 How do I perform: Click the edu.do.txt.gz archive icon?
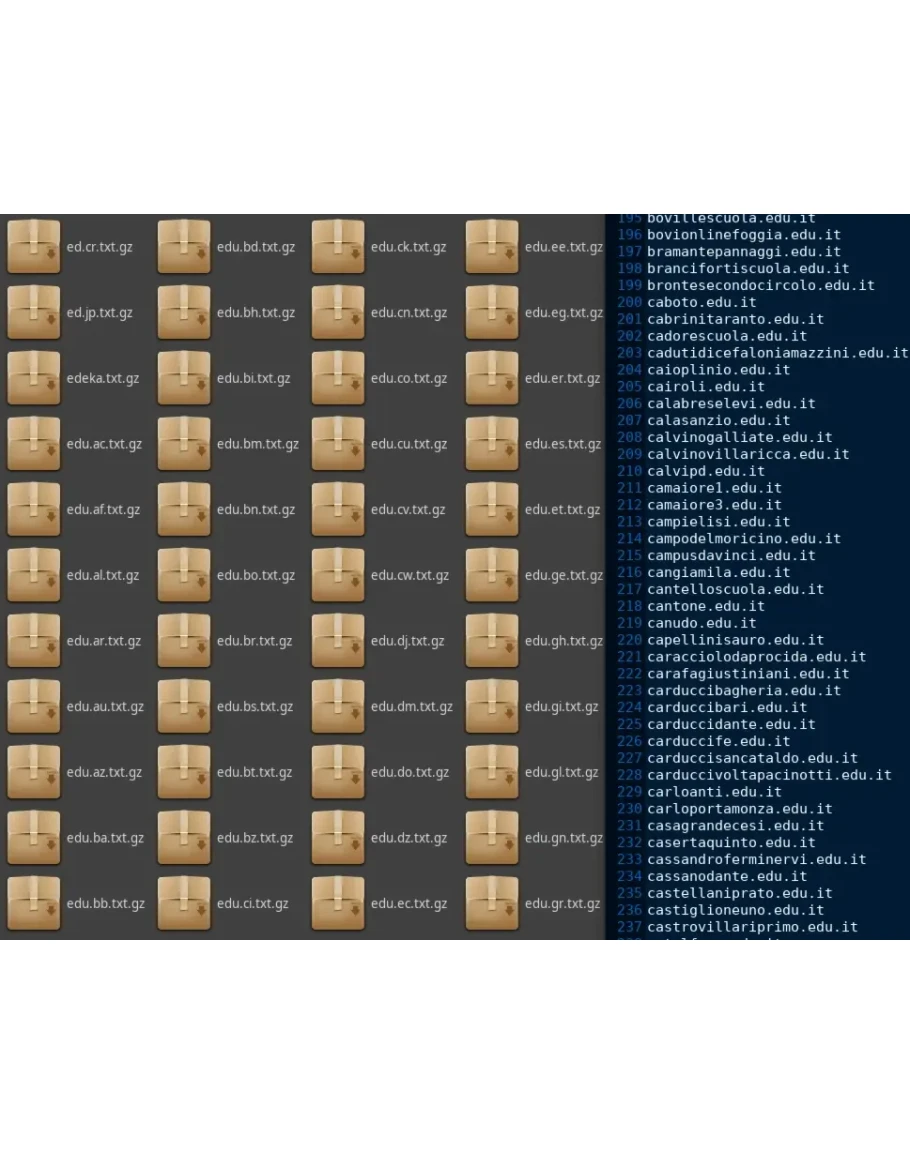click(x=338, y=772)
